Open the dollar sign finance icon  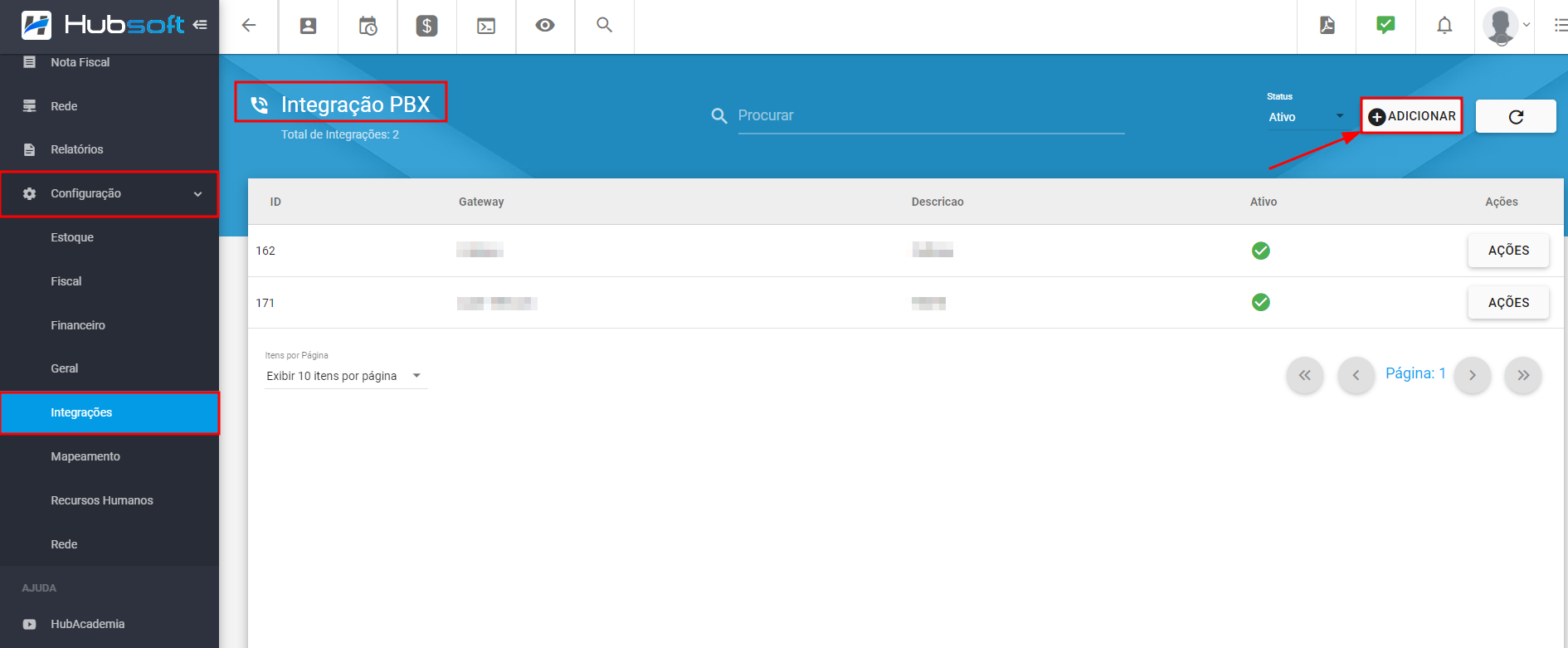pos(426,26)
